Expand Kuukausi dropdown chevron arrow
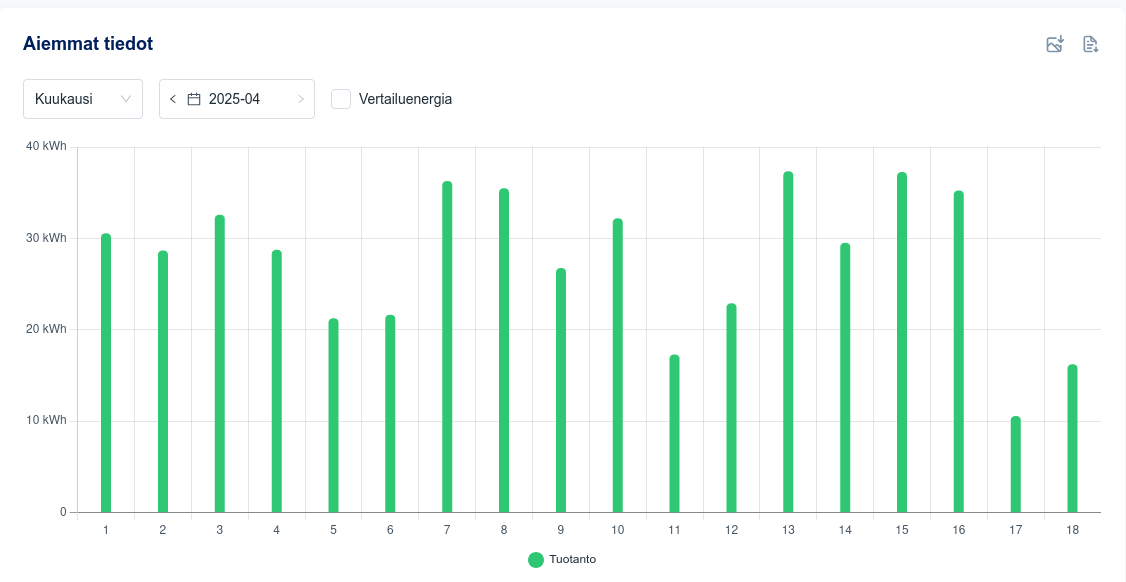 click(x=126, y=99)
